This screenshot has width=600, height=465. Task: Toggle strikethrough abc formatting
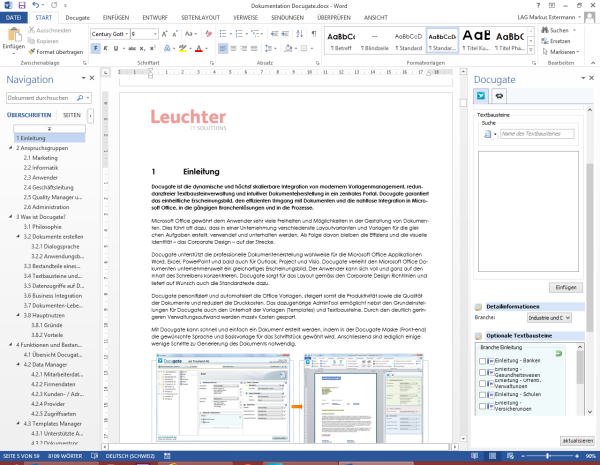click(132, 48)
